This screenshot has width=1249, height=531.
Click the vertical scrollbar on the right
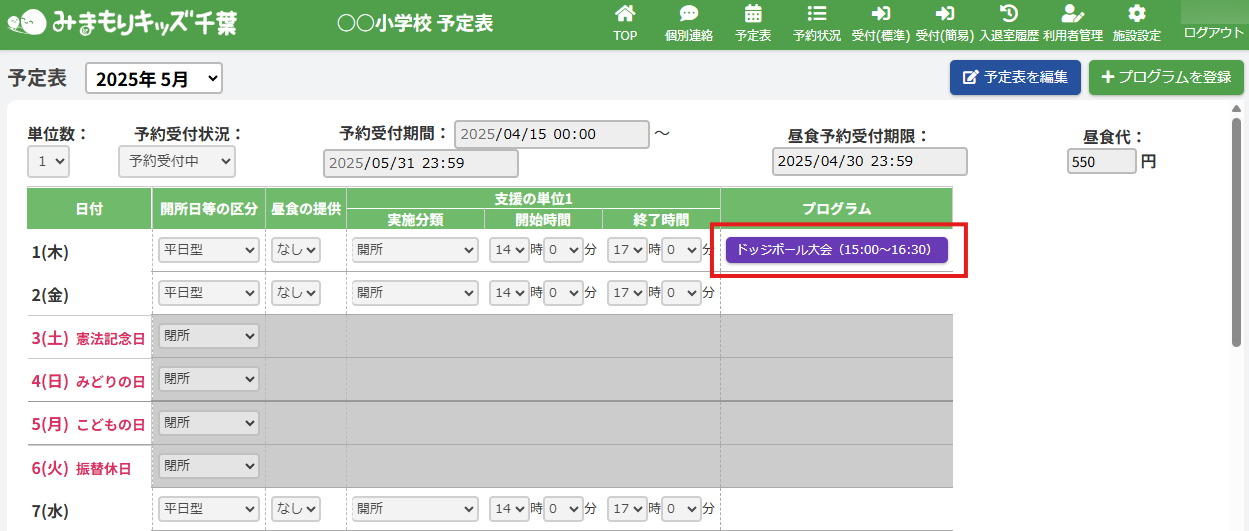(x=1237, y=230)
